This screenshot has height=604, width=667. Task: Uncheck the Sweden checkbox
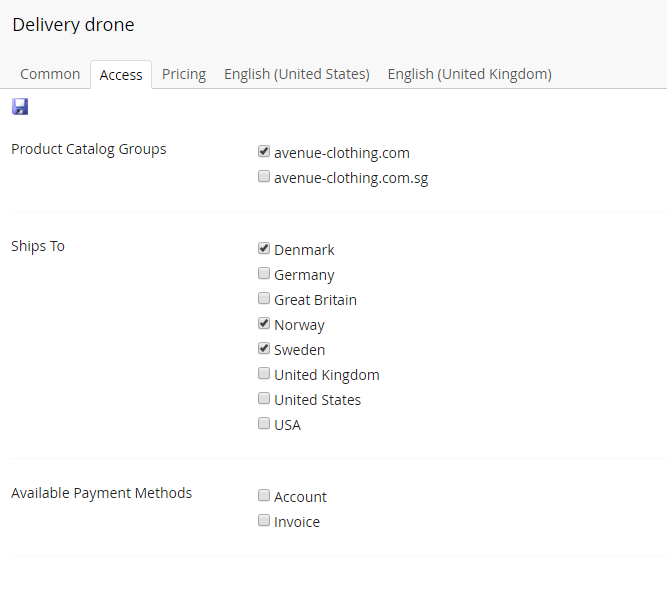(264, 348)
